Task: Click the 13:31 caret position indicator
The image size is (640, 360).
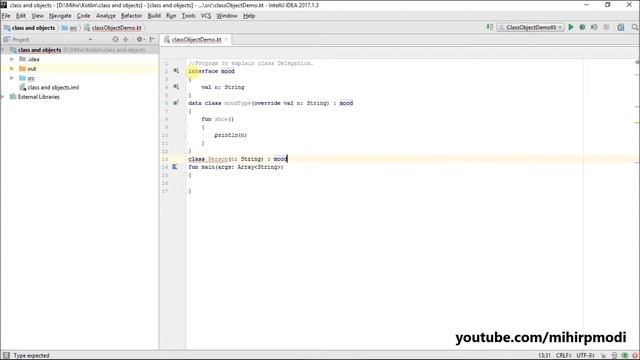Action: click(x=544, y=356)
